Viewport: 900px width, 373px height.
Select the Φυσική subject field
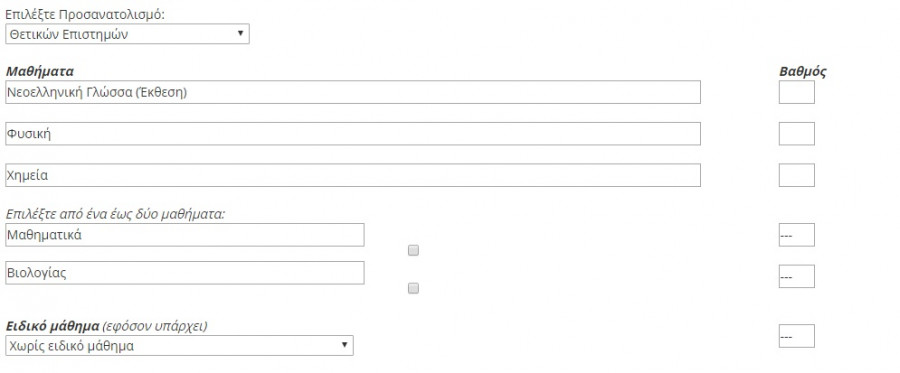tap(353, 134)
